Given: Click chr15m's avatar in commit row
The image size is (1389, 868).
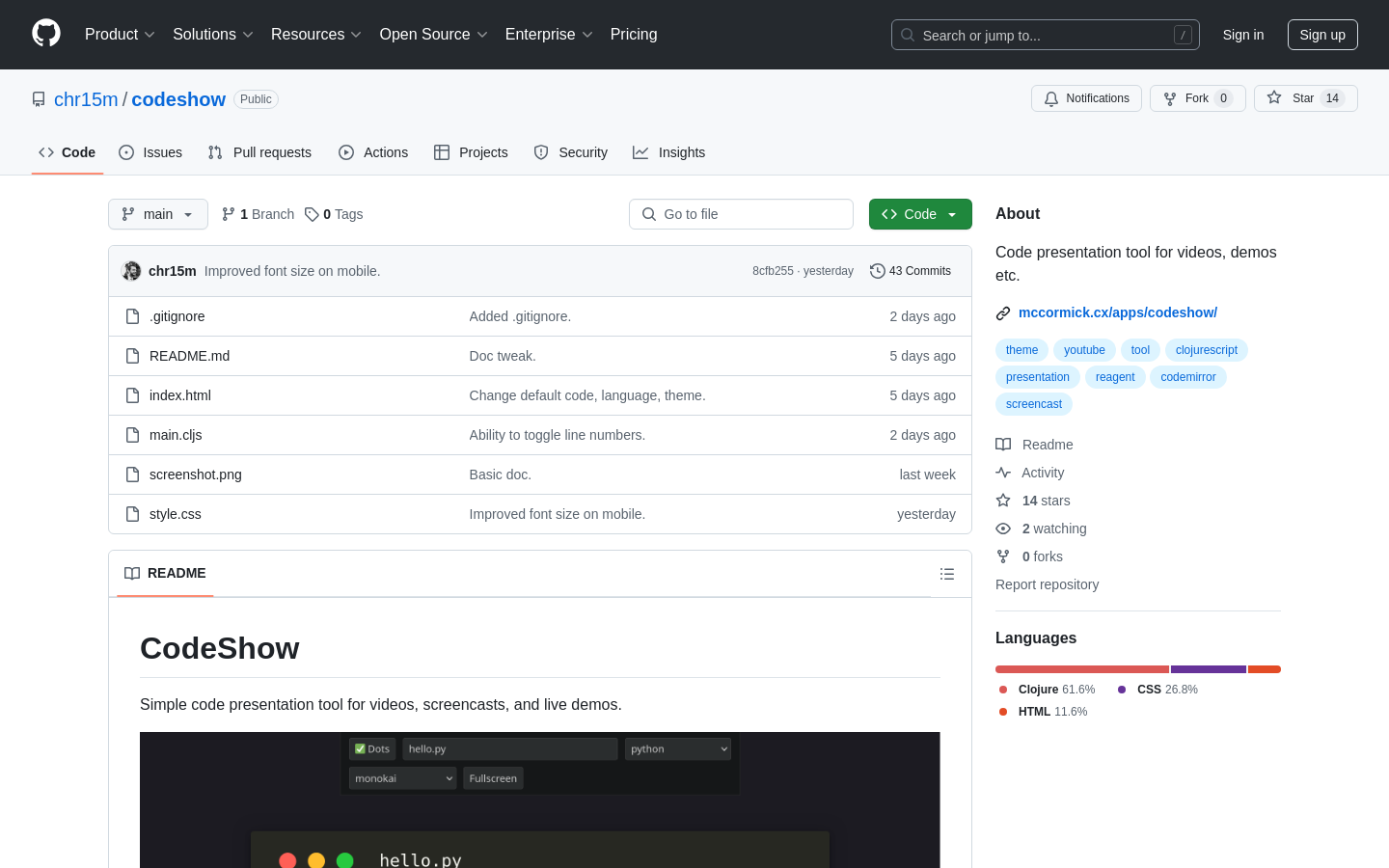Looking at the screenshot, I should coord(131,271).
